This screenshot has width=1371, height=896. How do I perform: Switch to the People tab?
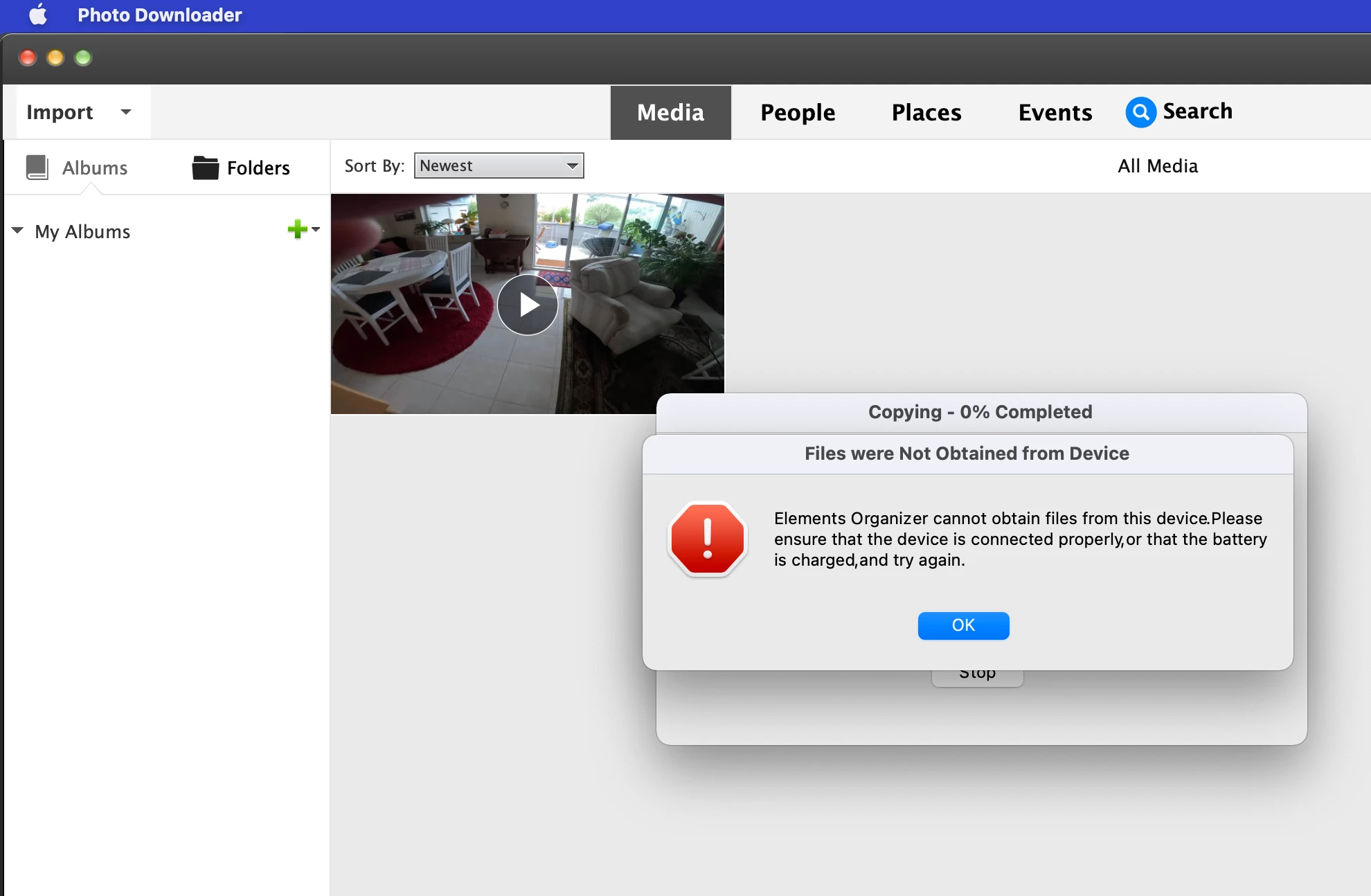click(798, 112)
